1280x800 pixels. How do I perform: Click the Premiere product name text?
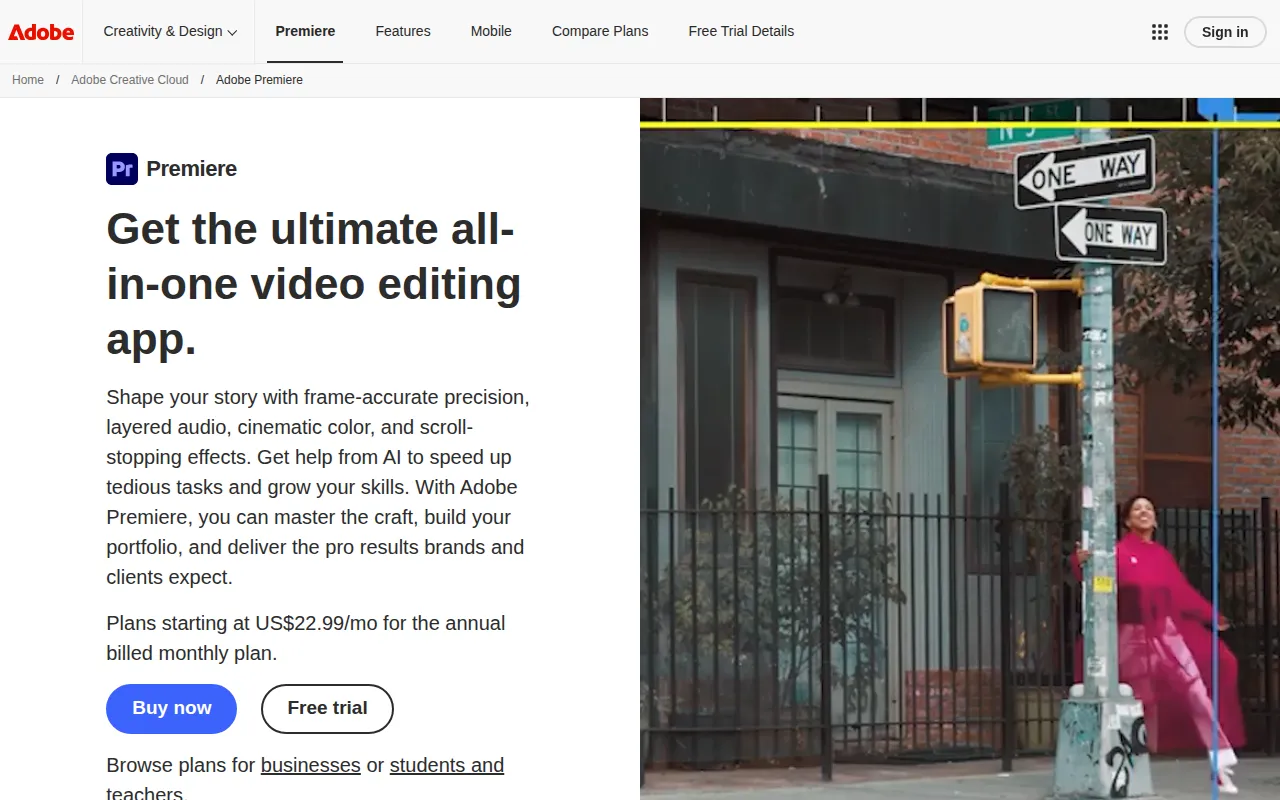tap(192, 169)
